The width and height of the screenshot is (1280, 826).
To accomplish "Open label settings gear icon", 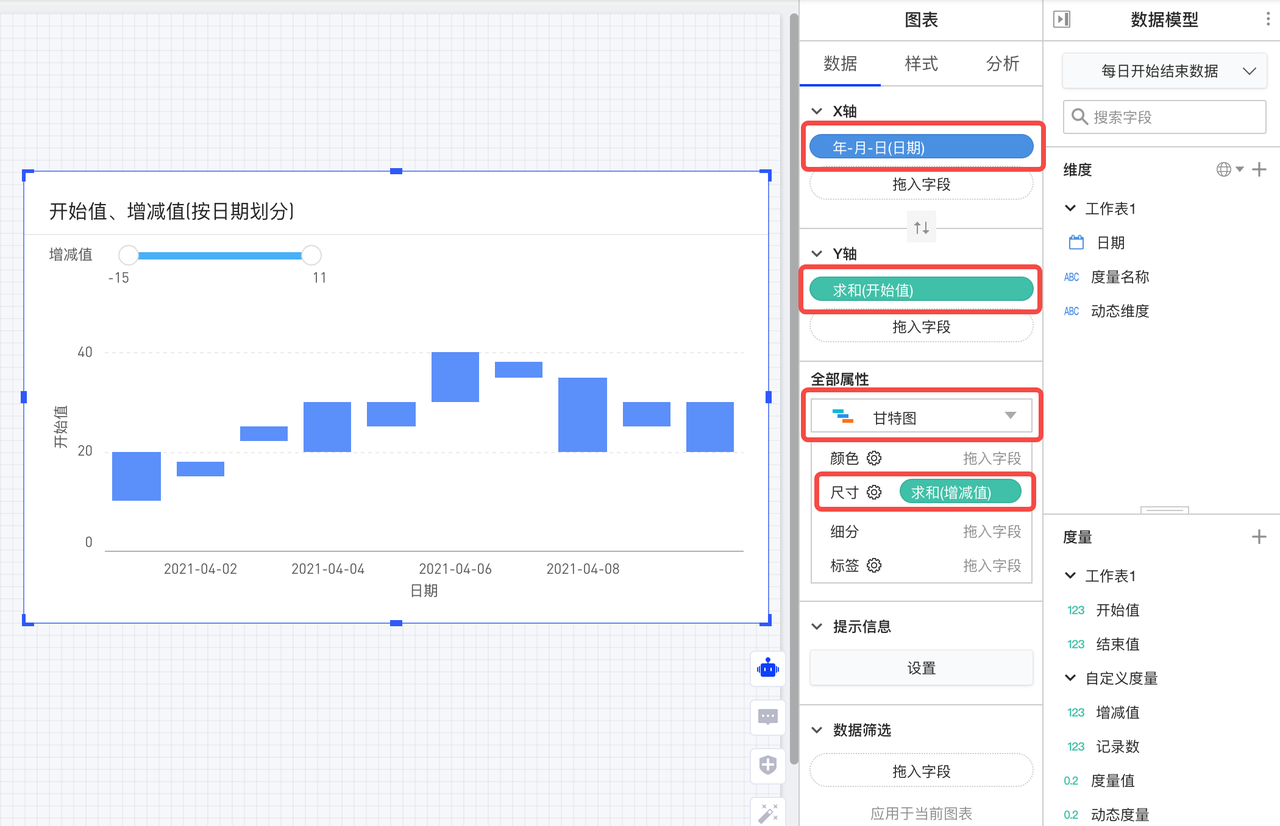I will pos(874,565).
